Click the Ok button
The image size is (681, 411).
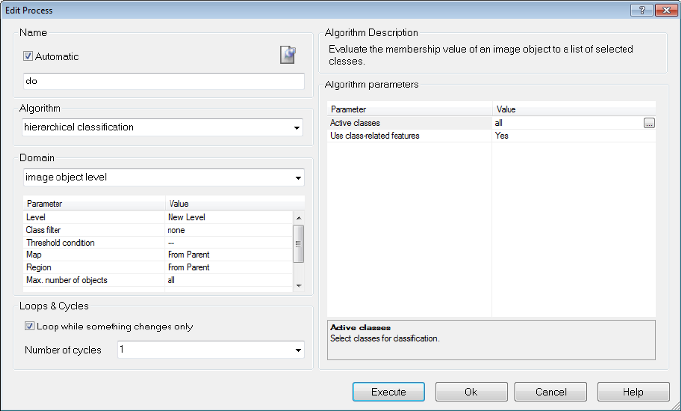coord(470,391)
